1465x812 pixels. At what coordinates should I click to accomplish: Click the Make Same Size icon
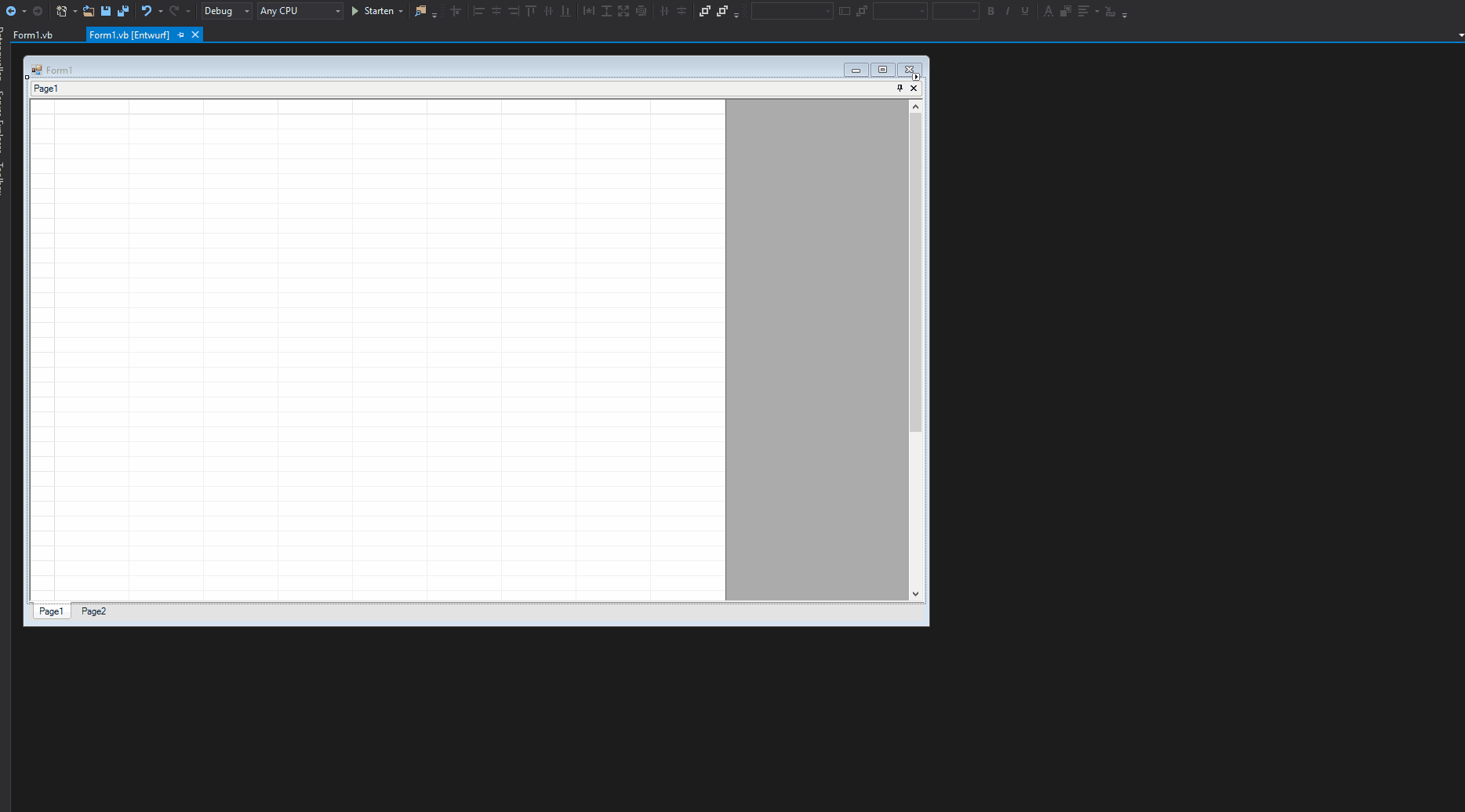[623, 11]
